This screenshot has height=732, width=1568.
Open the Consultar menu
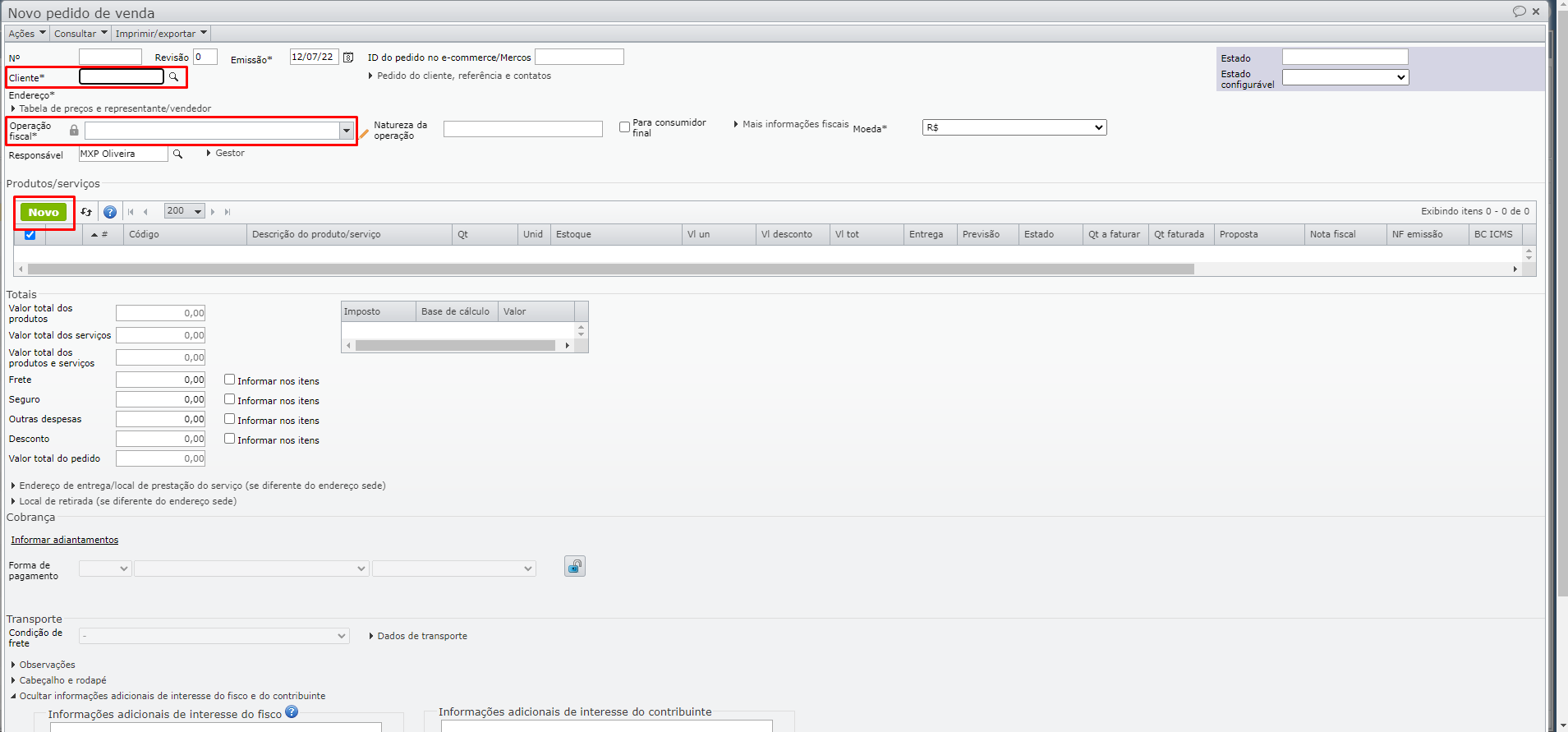[x=80, y=34]
